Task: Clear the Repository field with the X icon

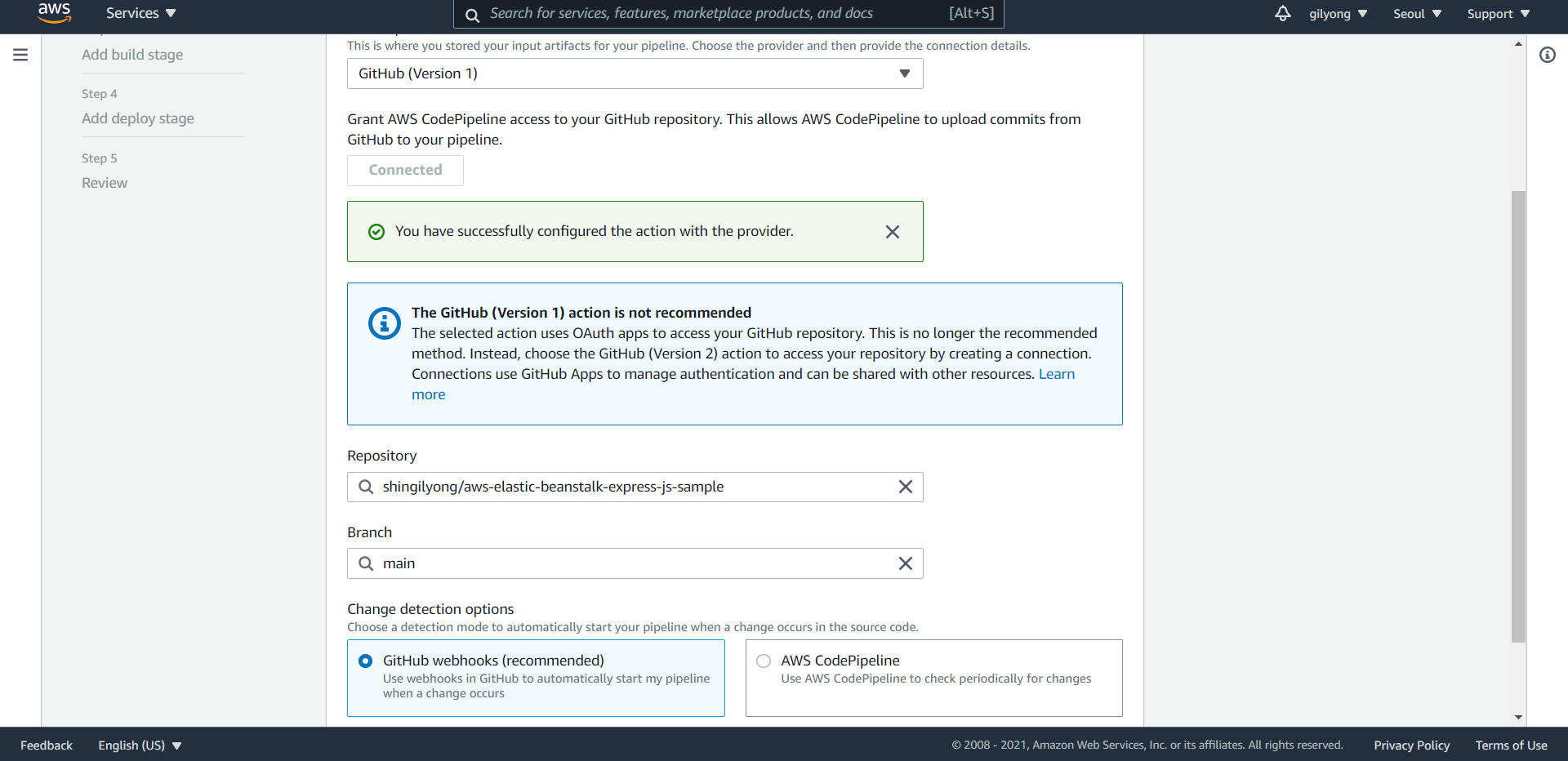Action: pos(906,487)
